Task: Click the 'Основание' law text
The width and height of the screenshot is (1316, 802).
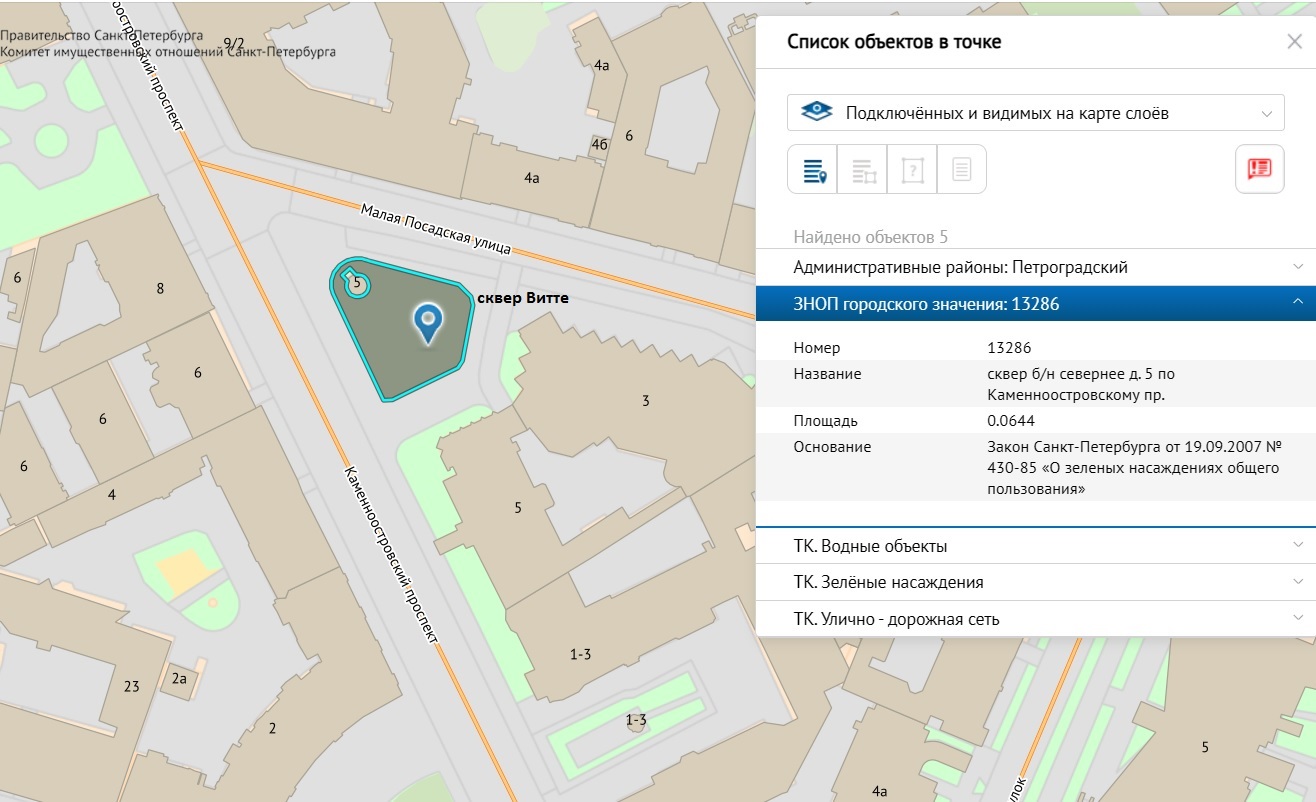Action: coord(1134,468)
